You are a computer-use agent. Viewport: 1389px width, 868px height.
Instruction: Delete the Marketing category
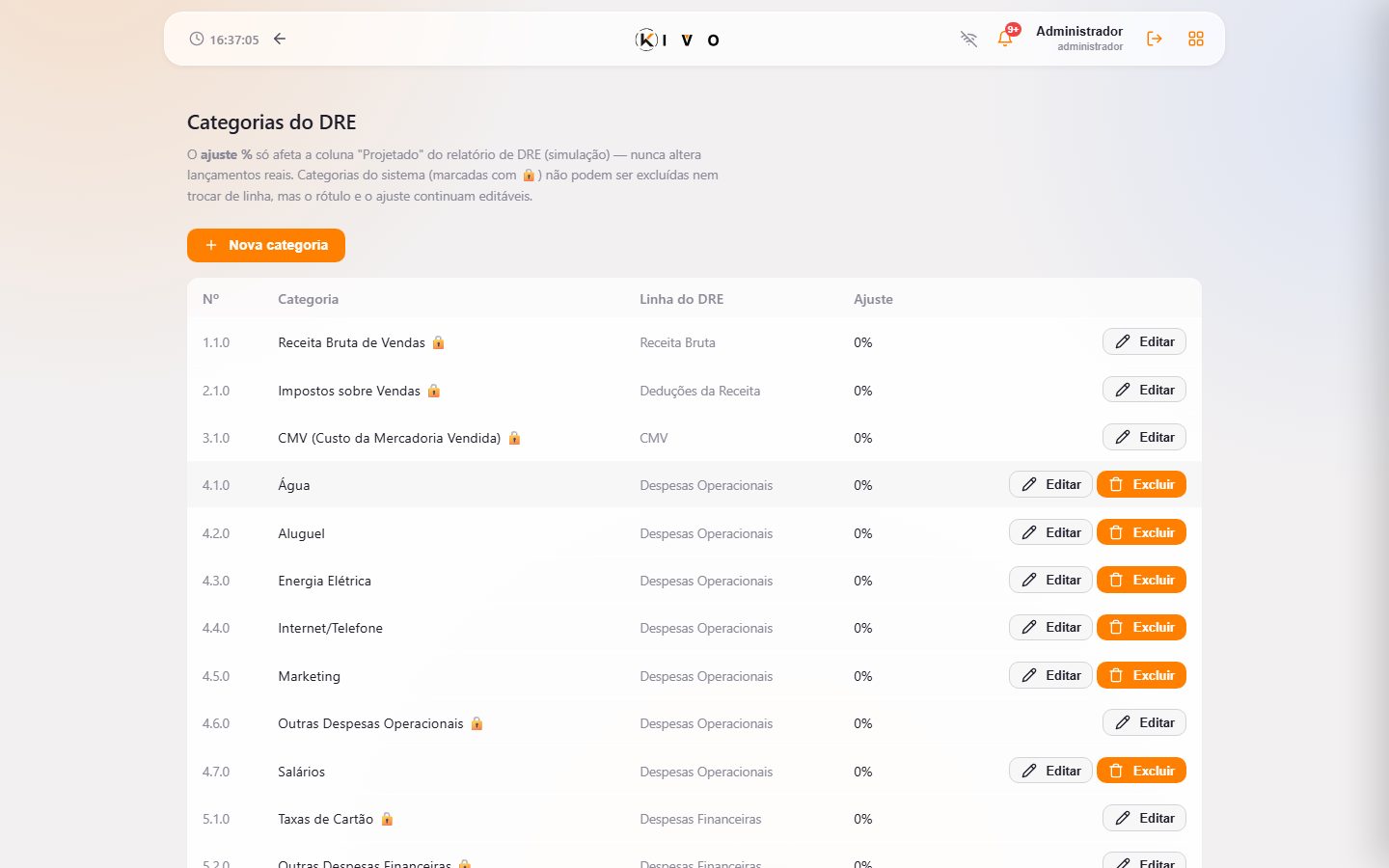[x=1141, y=675]
